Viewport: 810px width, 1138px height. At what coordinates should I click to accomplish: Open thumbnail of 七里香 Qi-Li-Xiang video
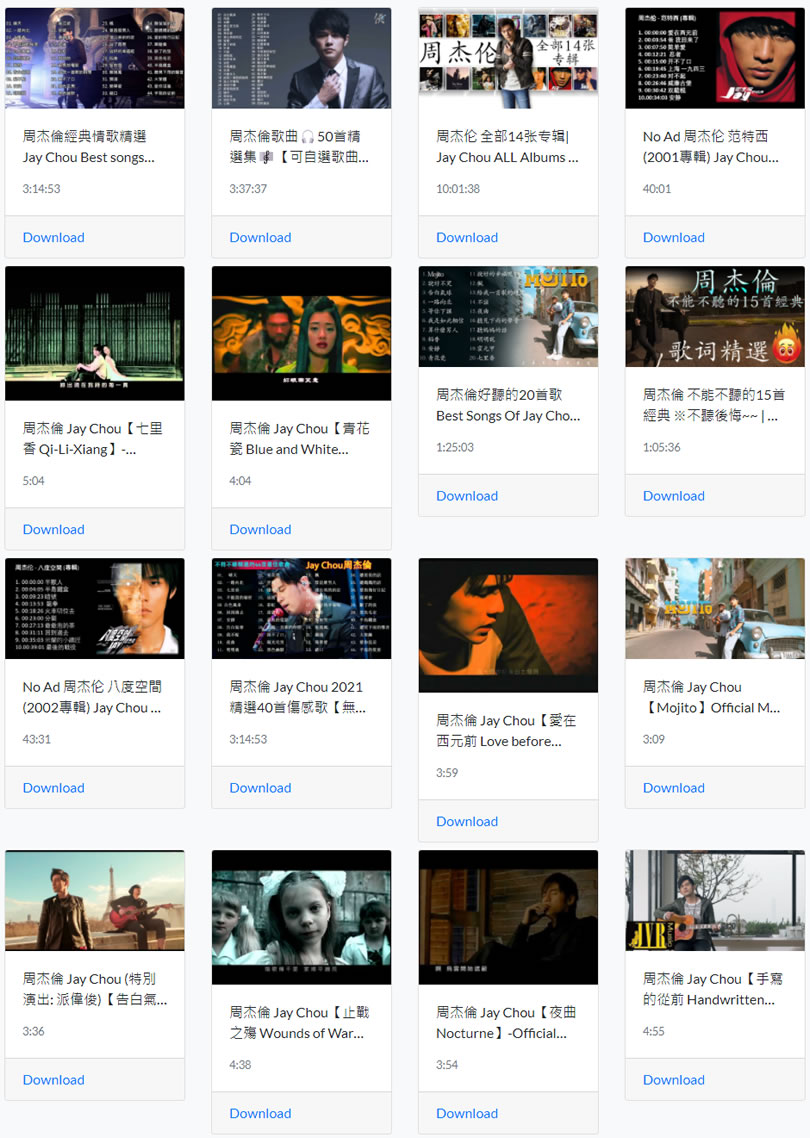[94, 333]
